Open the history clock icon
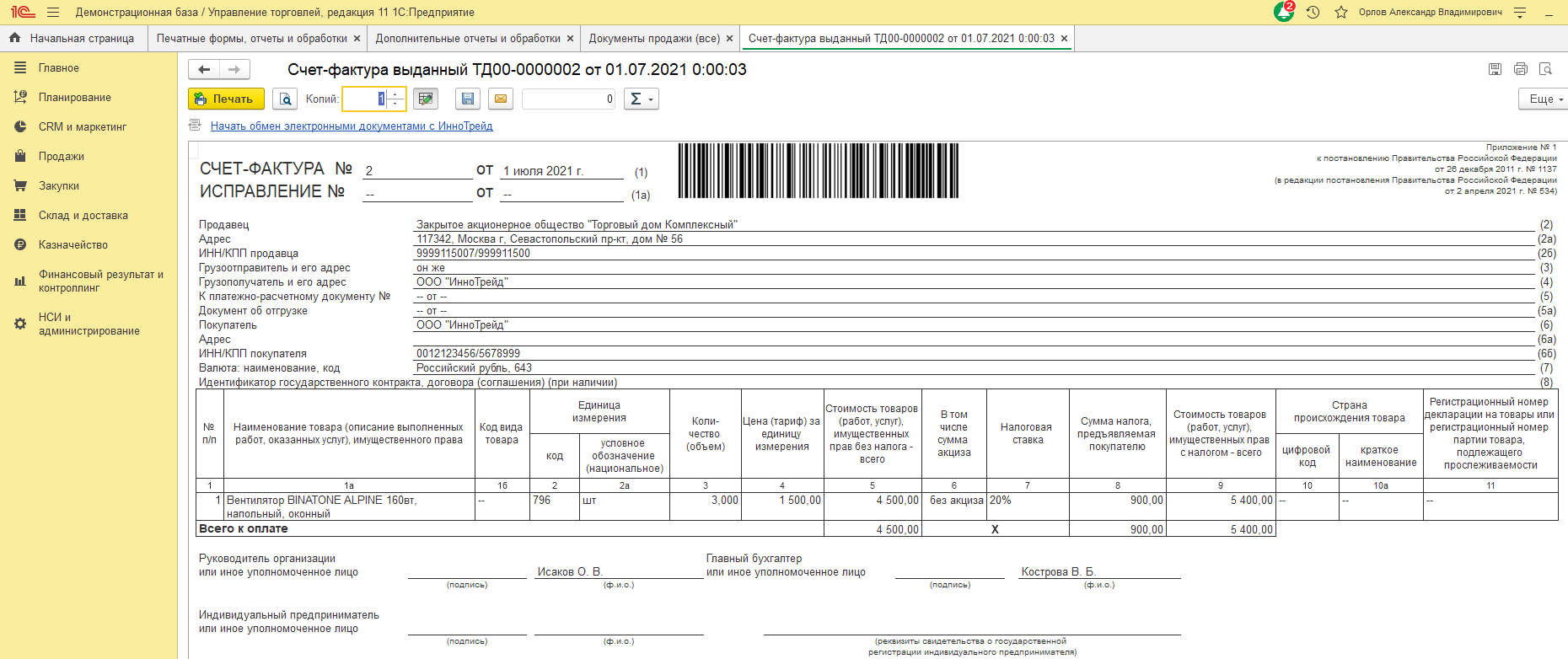This screenshot has height=659, width=1568. point(1313,13)
